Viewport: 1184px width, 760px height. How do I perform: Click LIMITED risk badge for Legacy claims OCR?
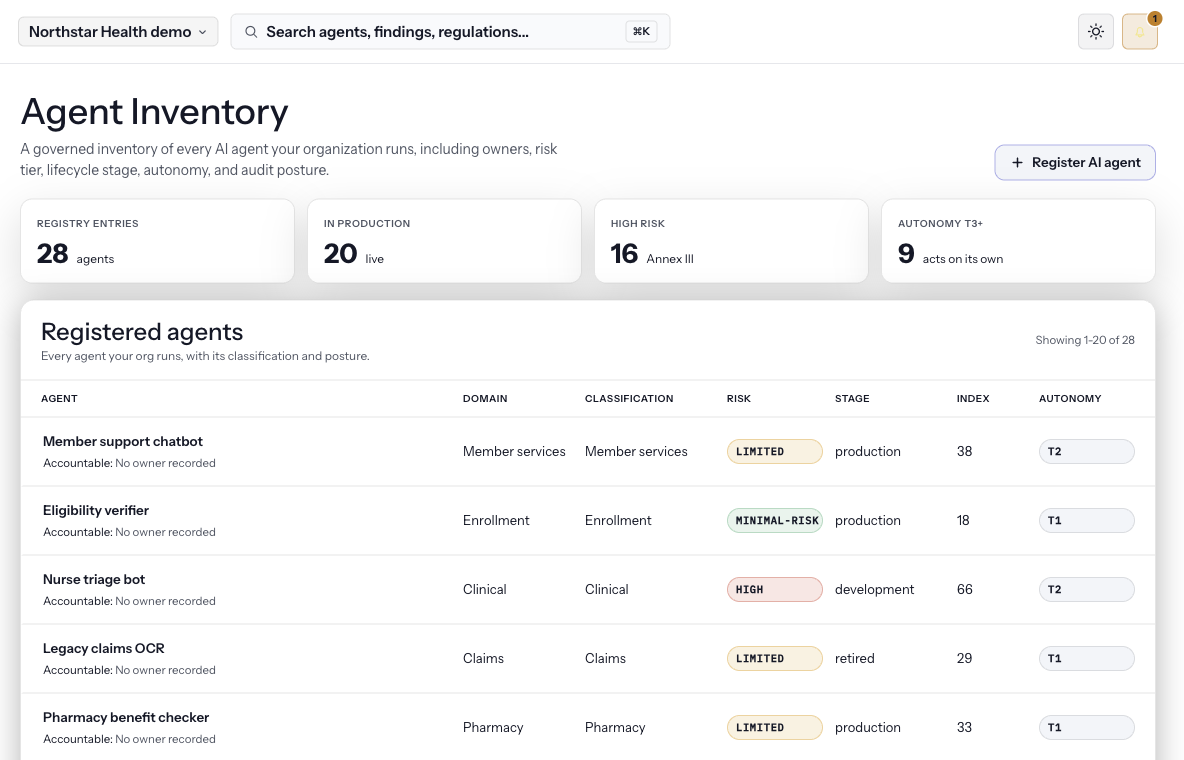point(774,659)
